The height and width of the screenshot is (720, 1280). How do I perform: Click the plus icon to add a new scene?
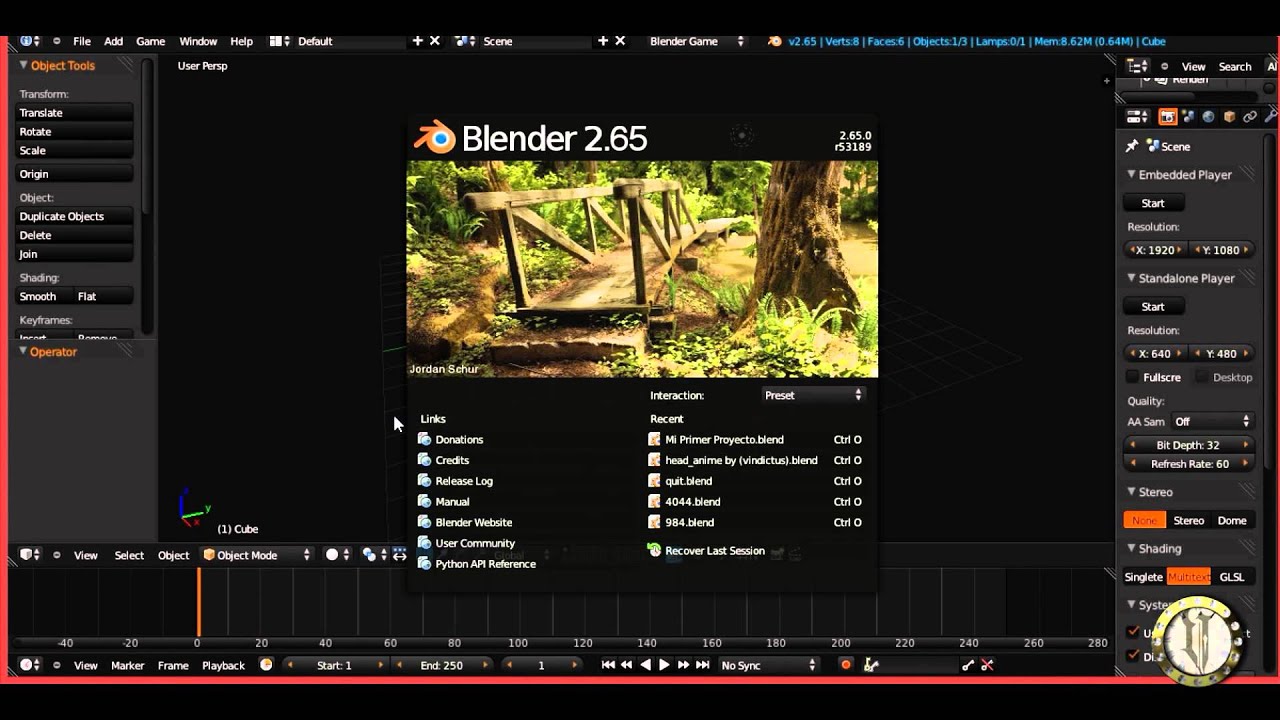(x=603, y=41)
